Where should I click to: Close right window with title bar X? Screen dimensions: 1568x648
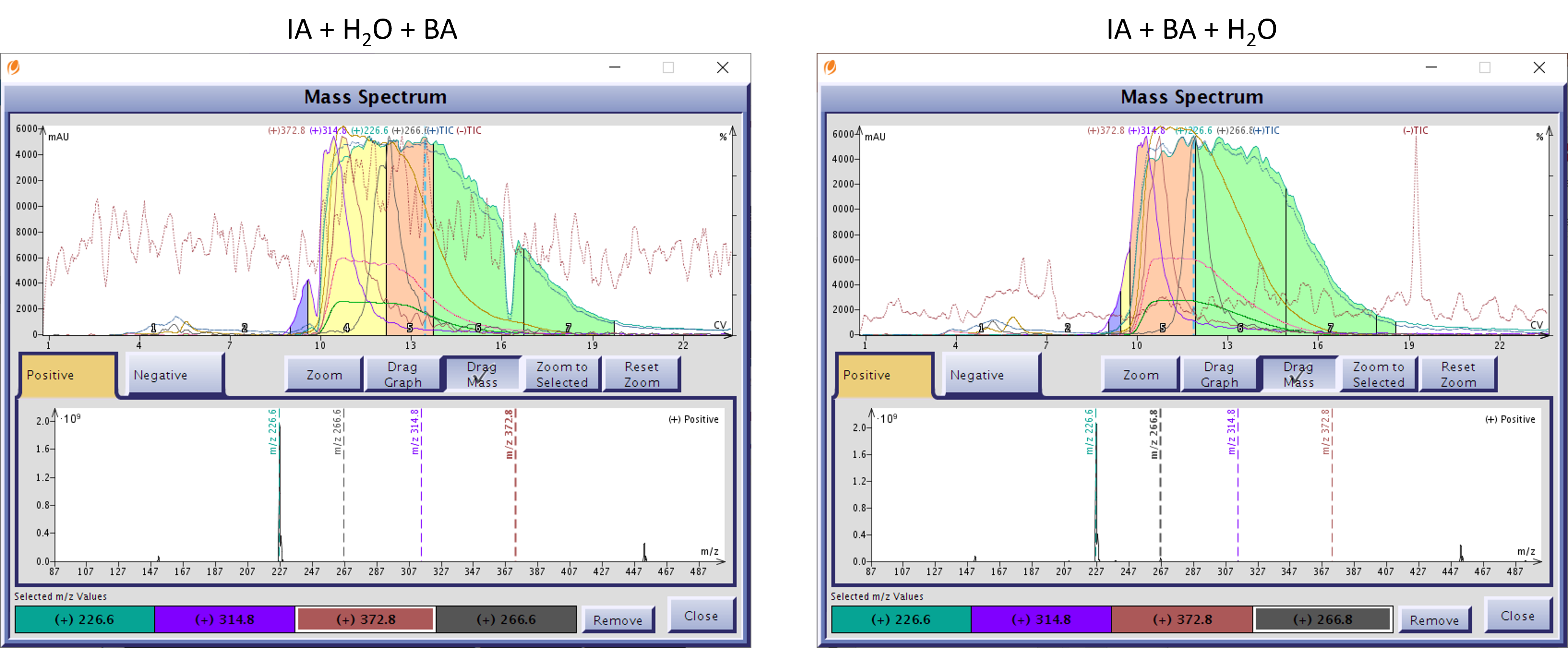click(1540, 67)
